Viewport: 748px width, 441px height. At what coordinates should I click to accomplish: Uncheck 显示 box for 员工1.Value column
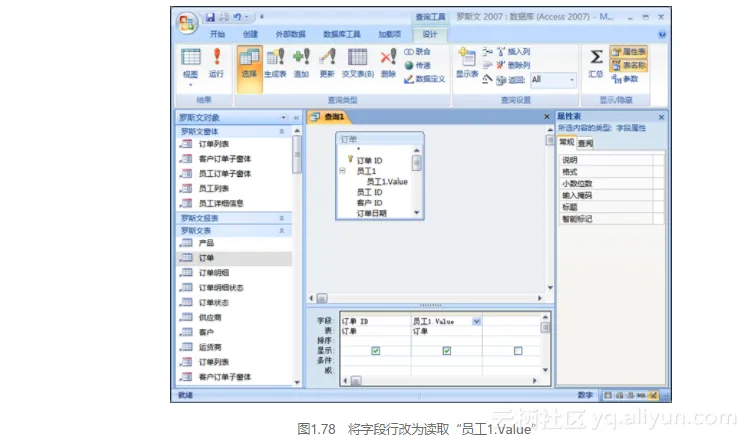click(447, 351)
